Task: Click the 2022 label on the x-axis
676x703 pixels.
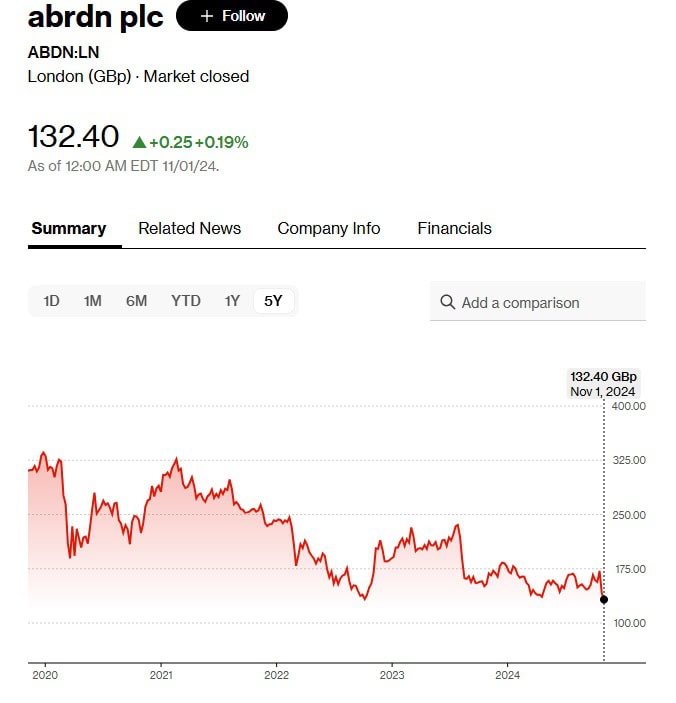Action: click(x=276, y=675)
